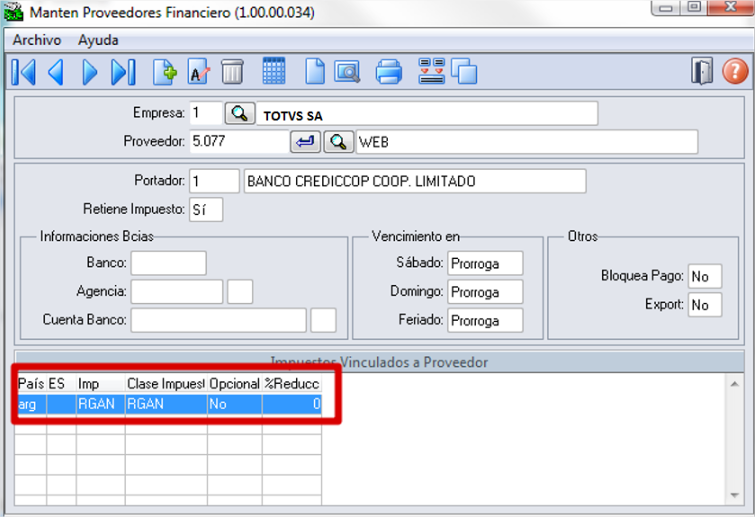Click the list parameters icon
The height and width of the screenshot is (517, 755).
431,71
